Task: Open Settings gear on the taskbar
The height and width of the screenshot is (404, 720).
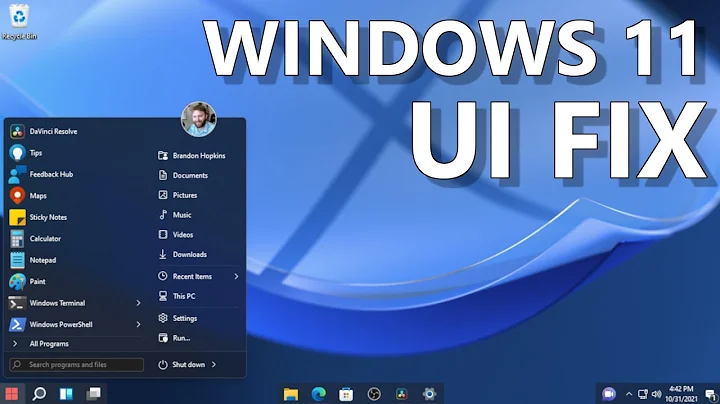Action: point(429,394)
